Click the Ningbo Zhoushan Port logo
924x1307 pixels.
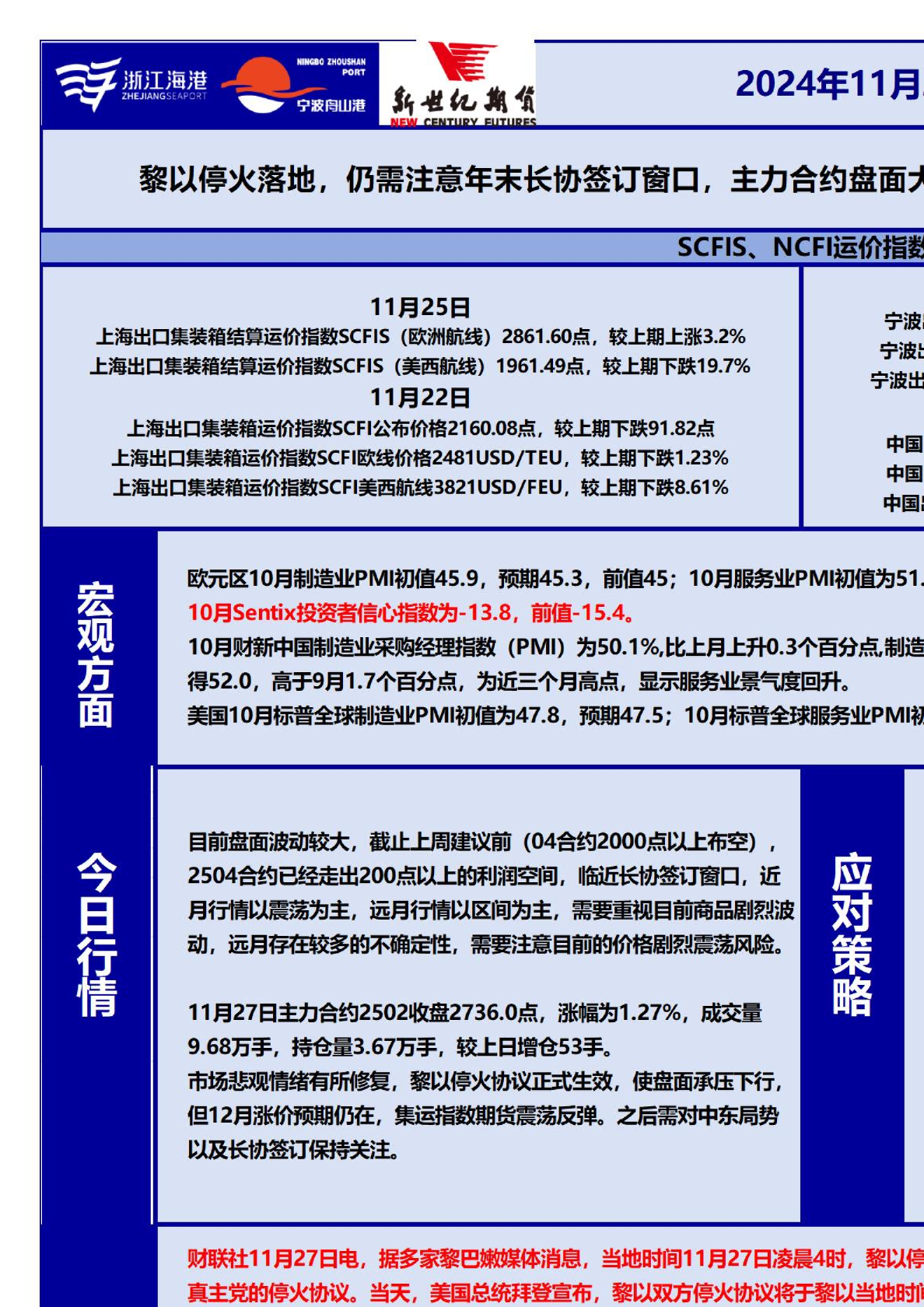pyautogui.click(x=296, y=86)
